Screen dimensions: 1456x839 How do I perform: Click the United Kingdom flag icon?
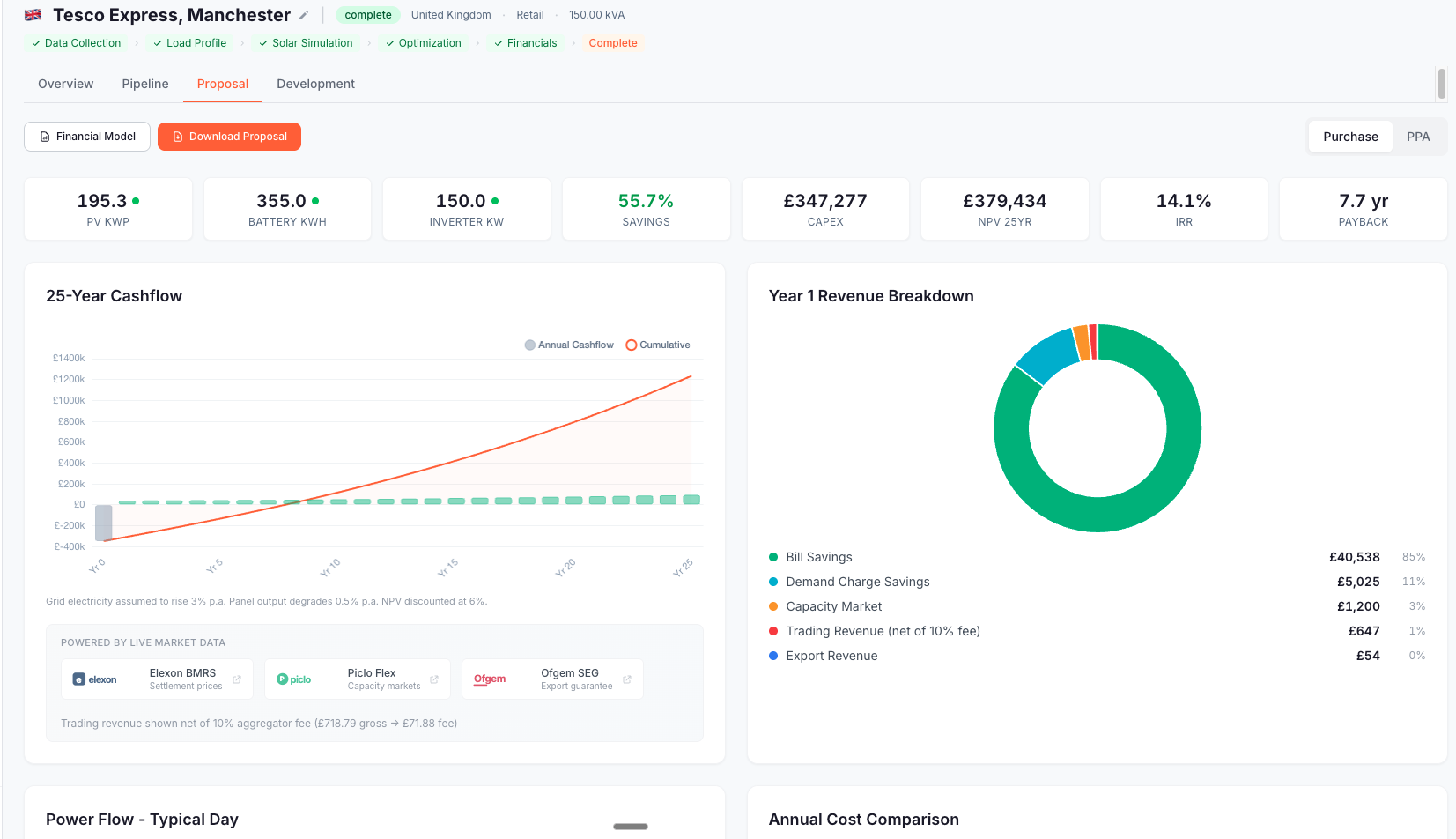pos(32,14)
